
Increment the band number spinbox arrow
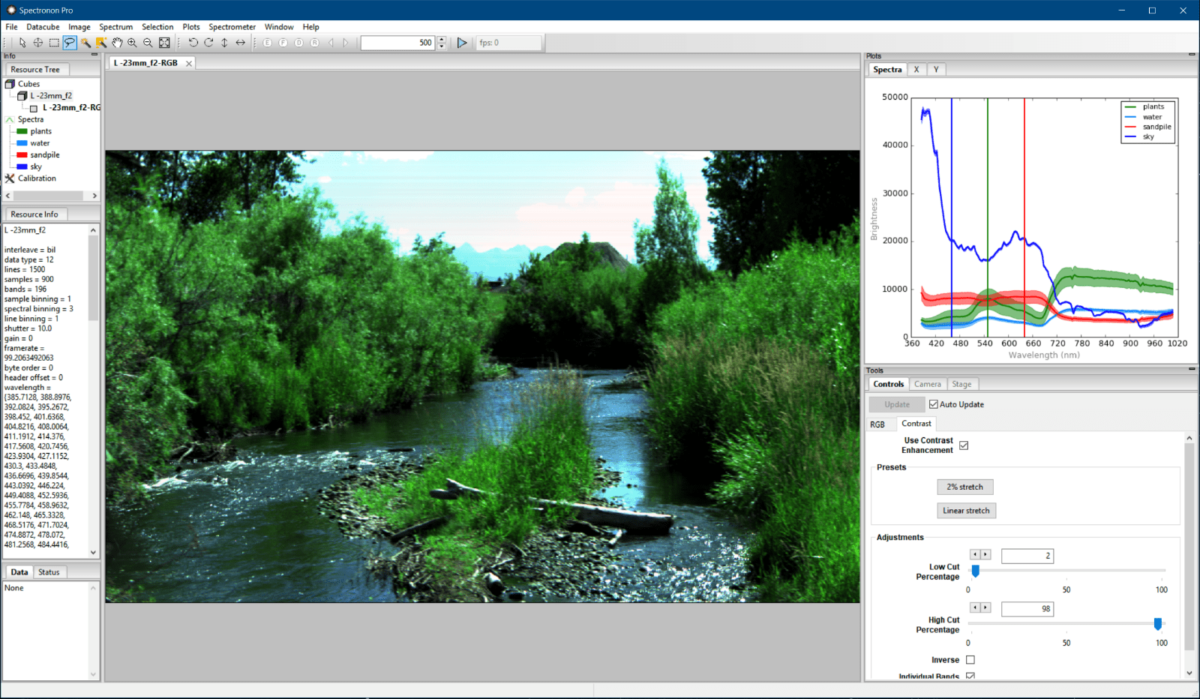pos(441,39)
